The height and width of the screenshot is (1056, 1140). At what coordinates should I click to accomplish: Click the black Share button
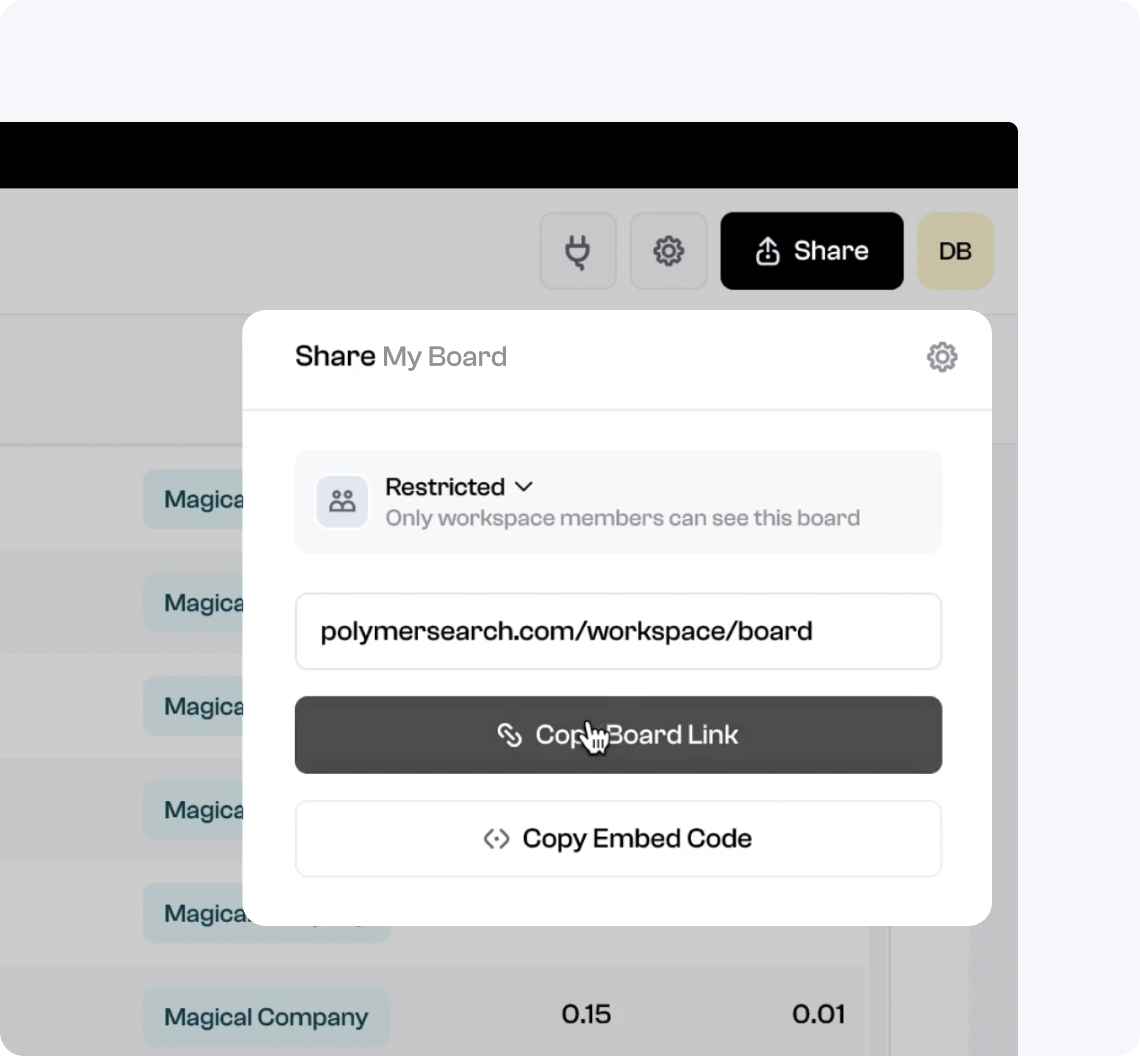point(811,251)
